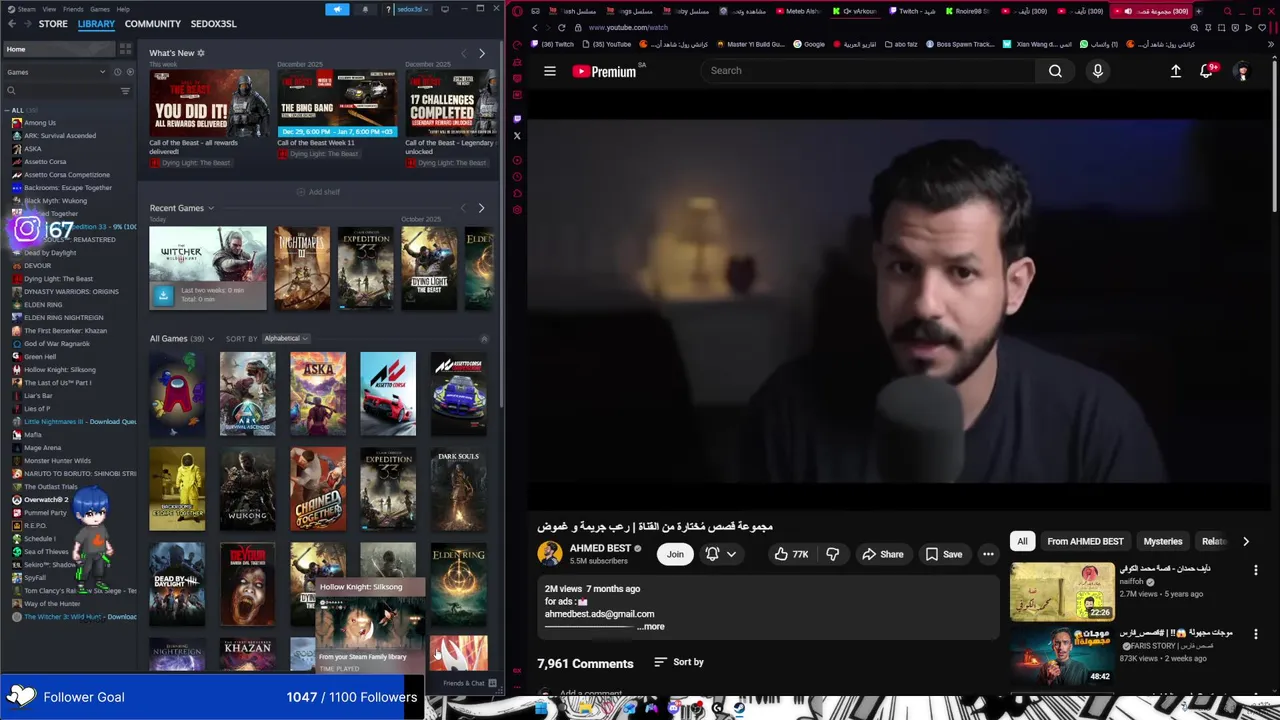Click YouTube search magnifier button
Viewport: 1280px width, 720px height.
[1055, 71]
